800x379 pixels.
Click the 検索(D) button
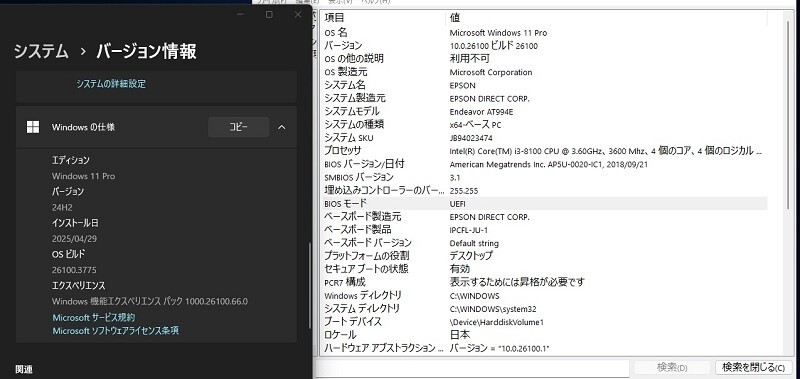tap(672, 367)
